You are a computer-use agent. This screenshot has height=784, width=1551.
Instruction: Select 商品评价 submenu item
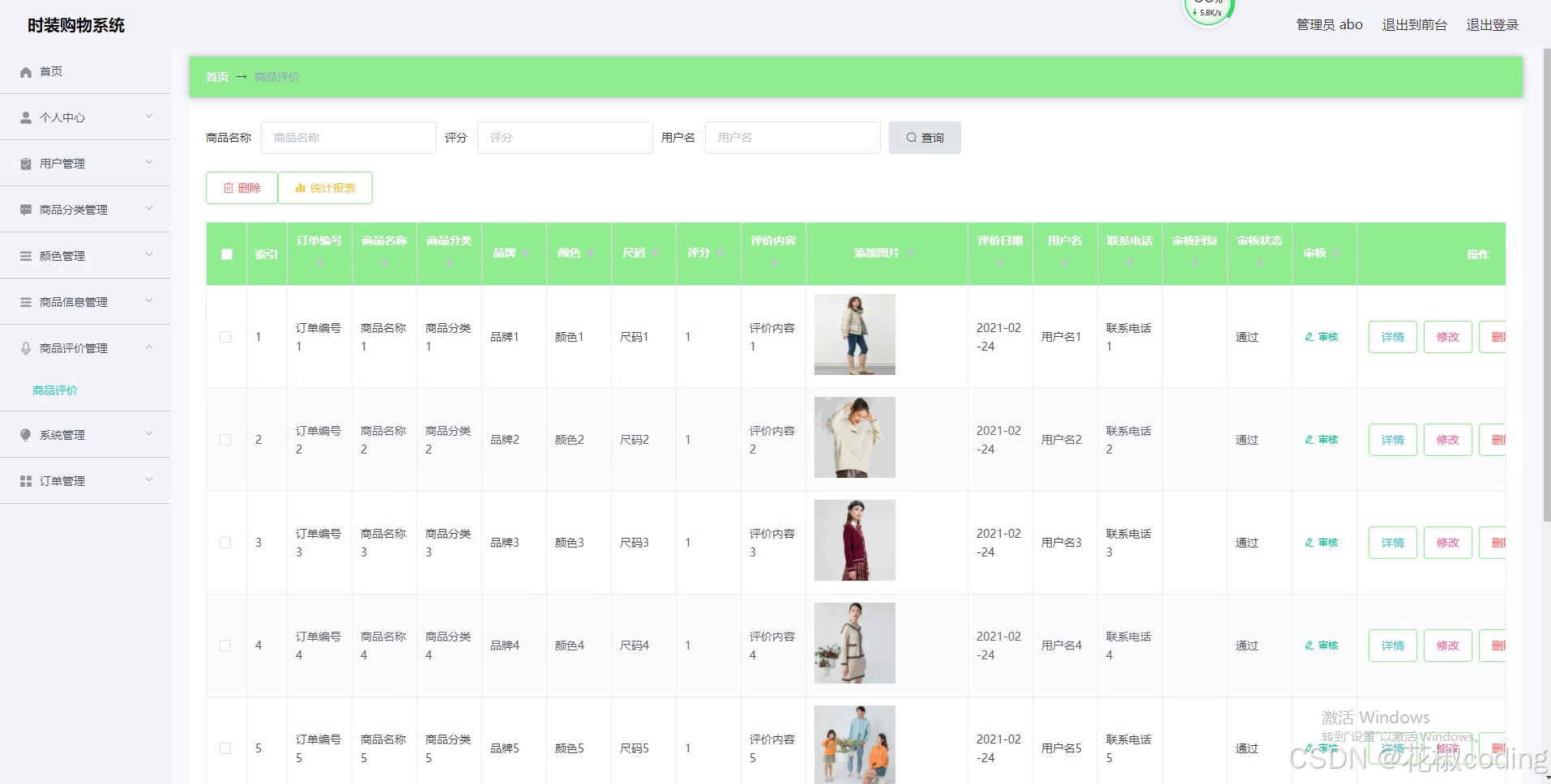coord(55,390)
